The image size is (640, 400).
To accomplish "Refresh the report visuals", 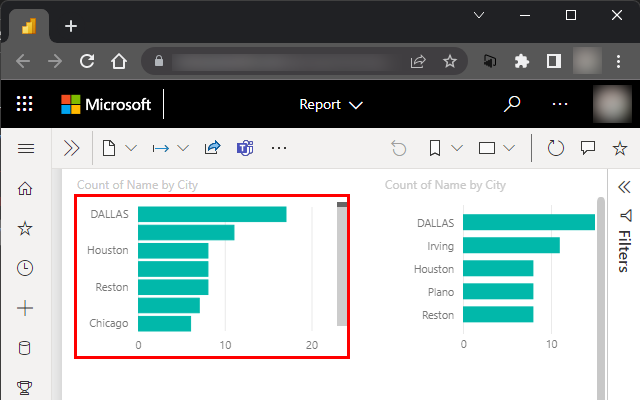I will [x=556, y=148].
